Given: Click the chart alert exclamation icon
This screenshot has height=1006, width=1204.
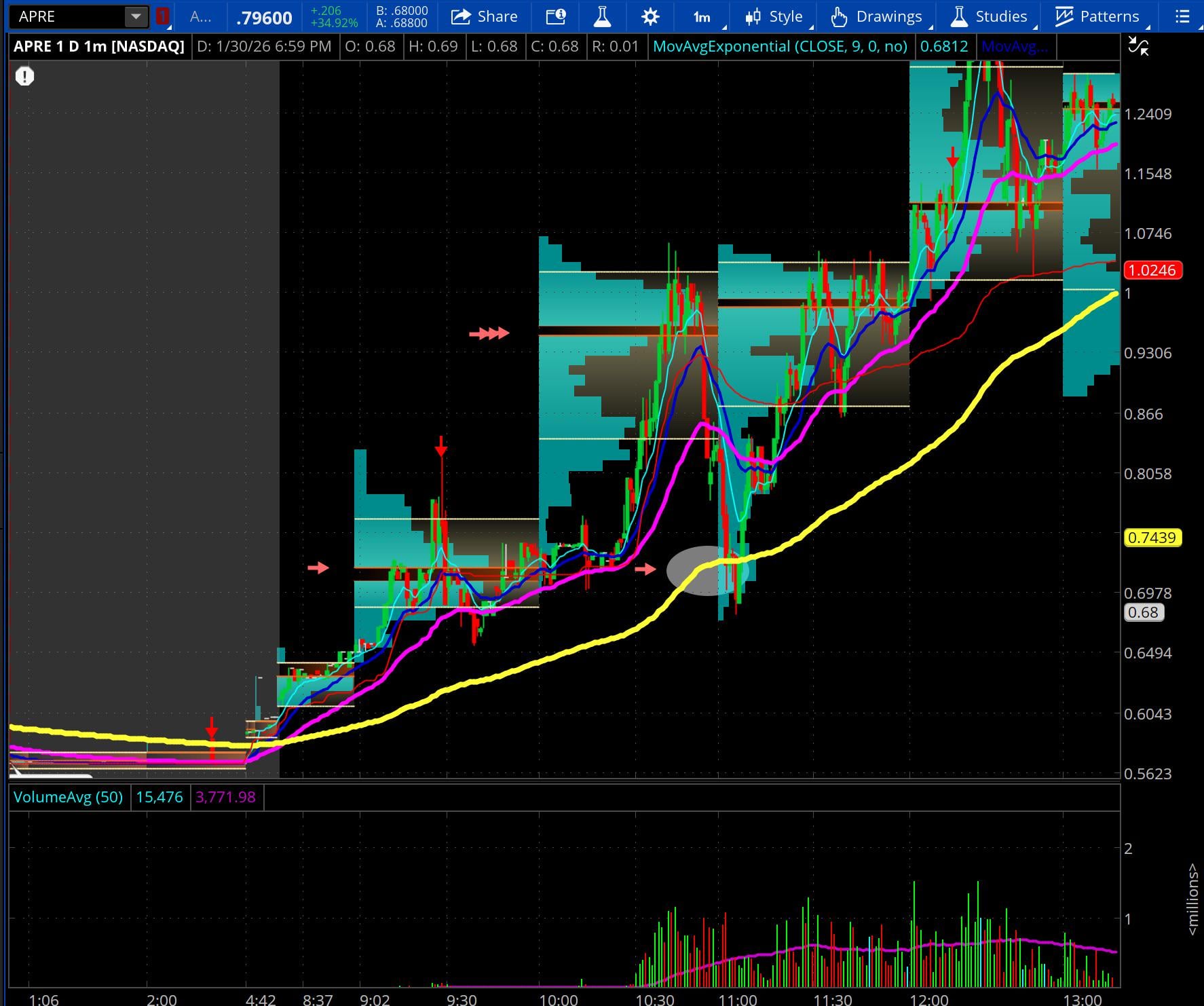Looking at the screenshot, I should pyautogui.click(x=25, y=76).
